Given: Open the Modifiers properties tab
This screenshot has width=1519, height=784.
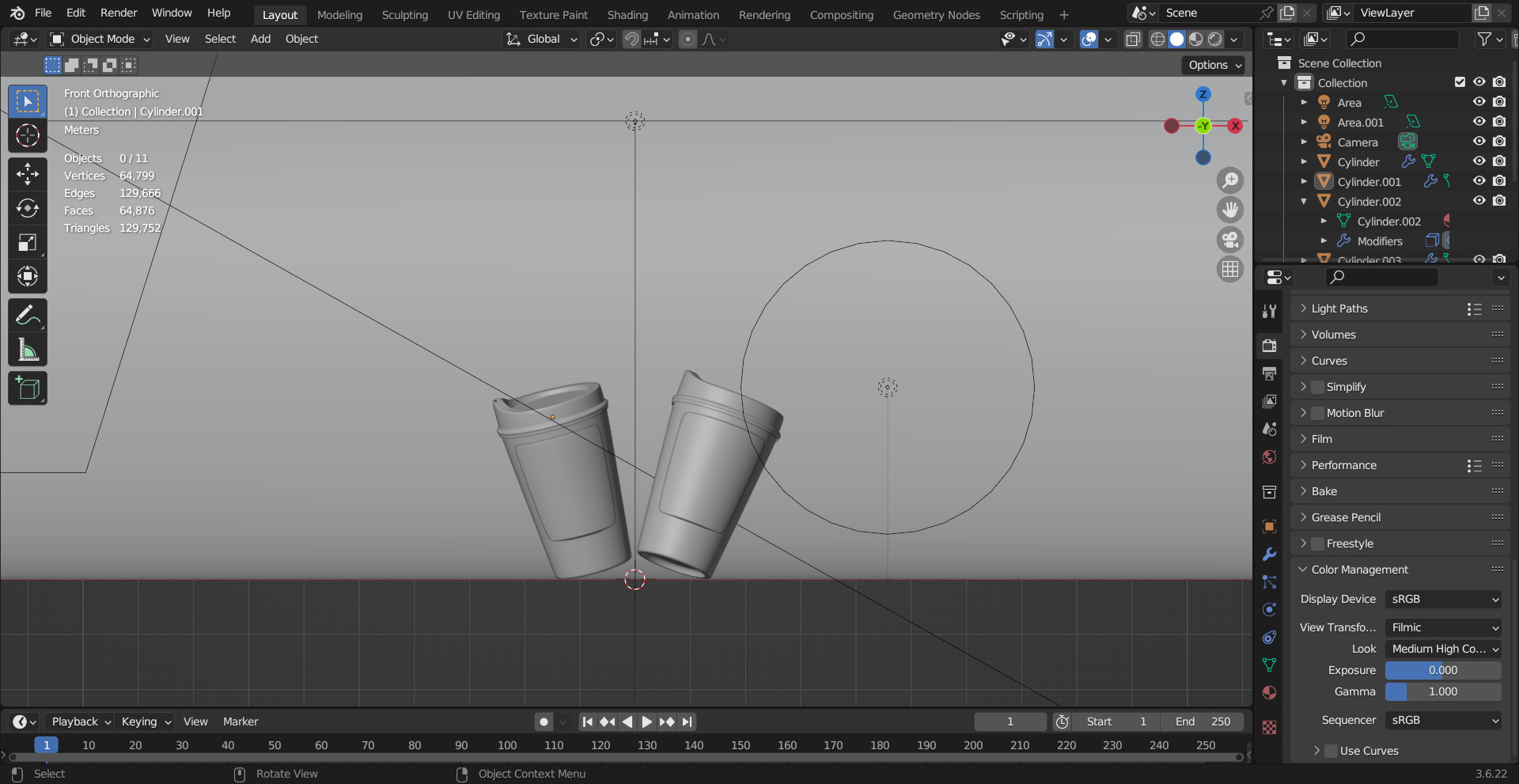Looking at the screenshot, I should [1270, 554].
